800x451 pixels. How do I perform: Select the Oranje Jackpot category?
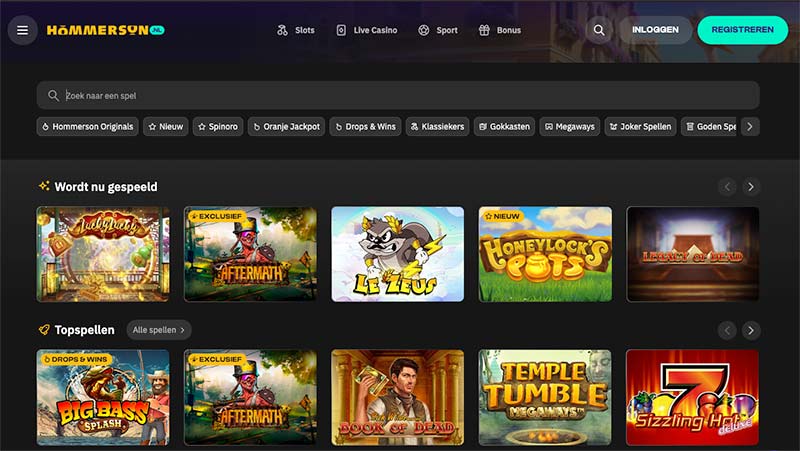click(286, 127)
